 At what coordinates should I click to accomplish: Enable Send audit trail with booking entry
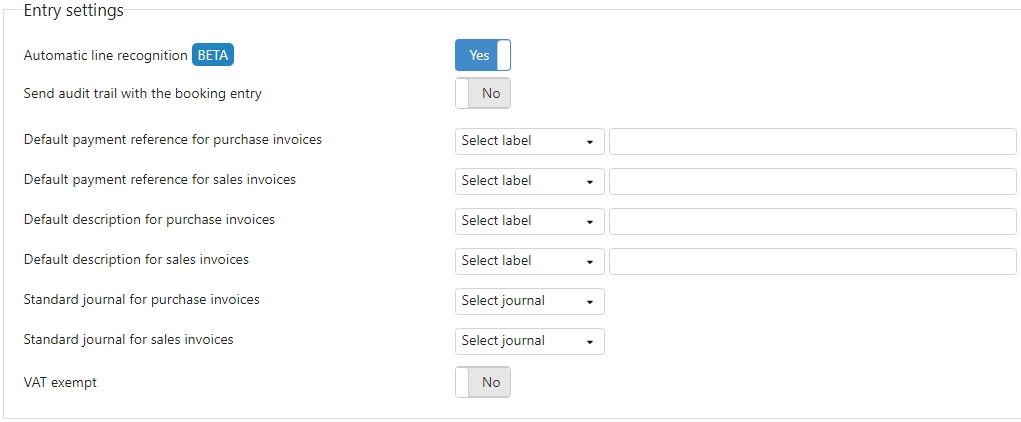(483, 93)
